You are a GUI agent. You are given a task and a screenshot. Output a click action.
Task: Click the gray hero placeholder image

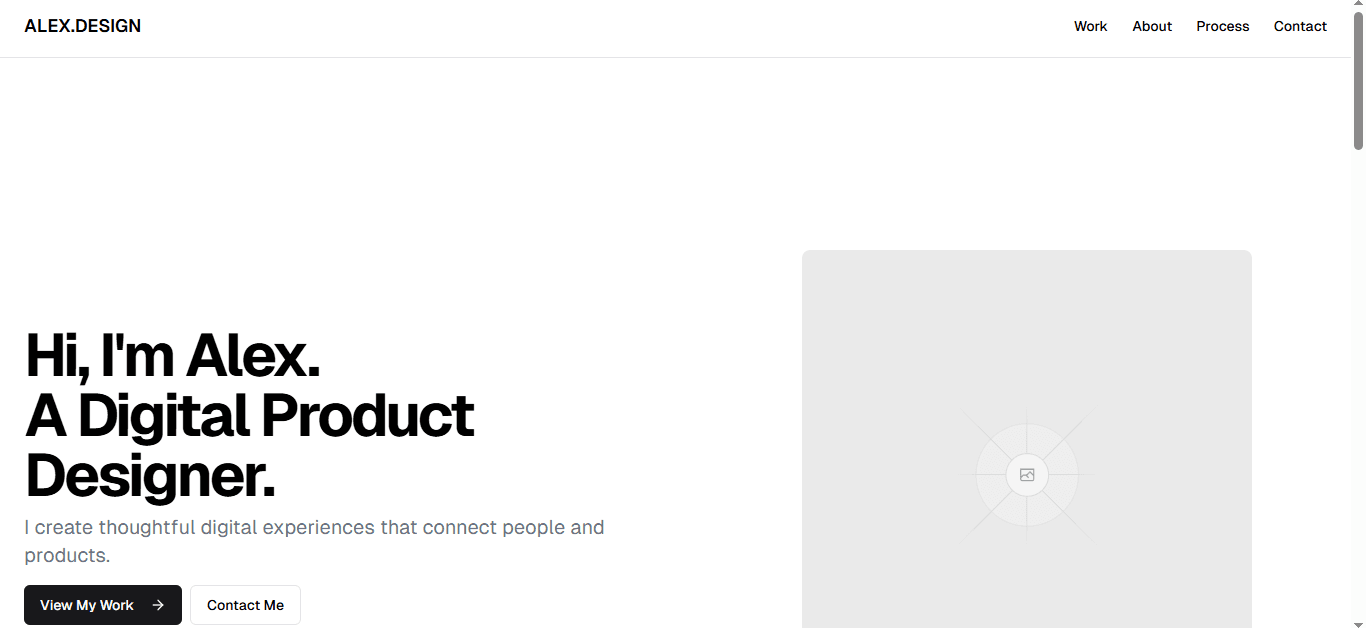(1027, 439)
